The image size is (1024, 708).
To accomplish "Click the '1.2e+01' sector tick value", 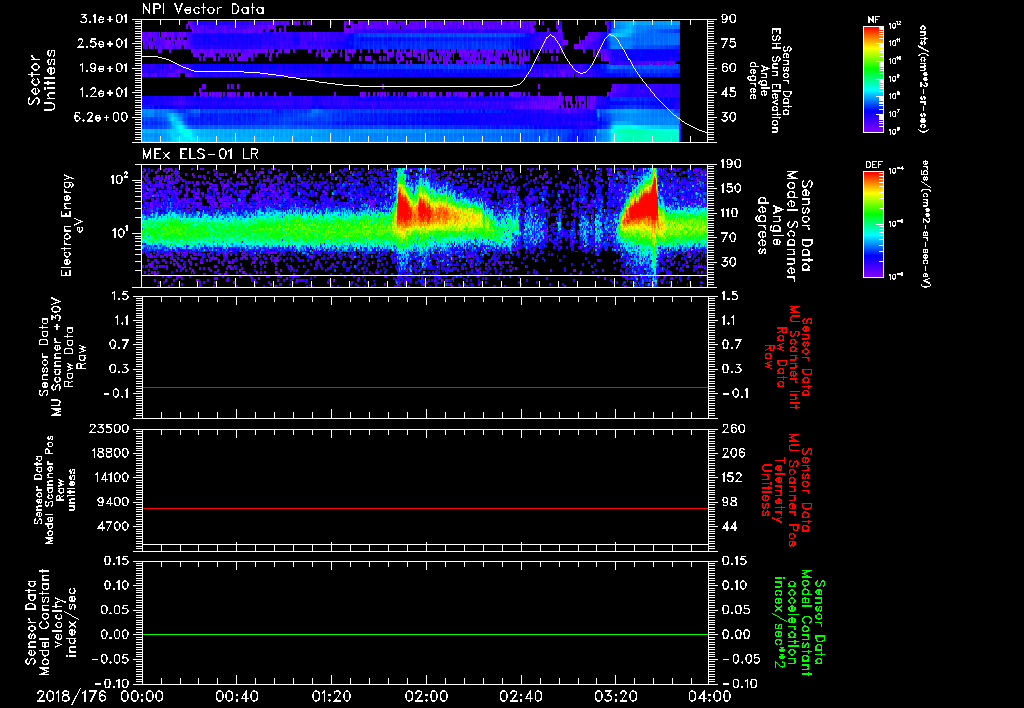I will click(103, 93).
